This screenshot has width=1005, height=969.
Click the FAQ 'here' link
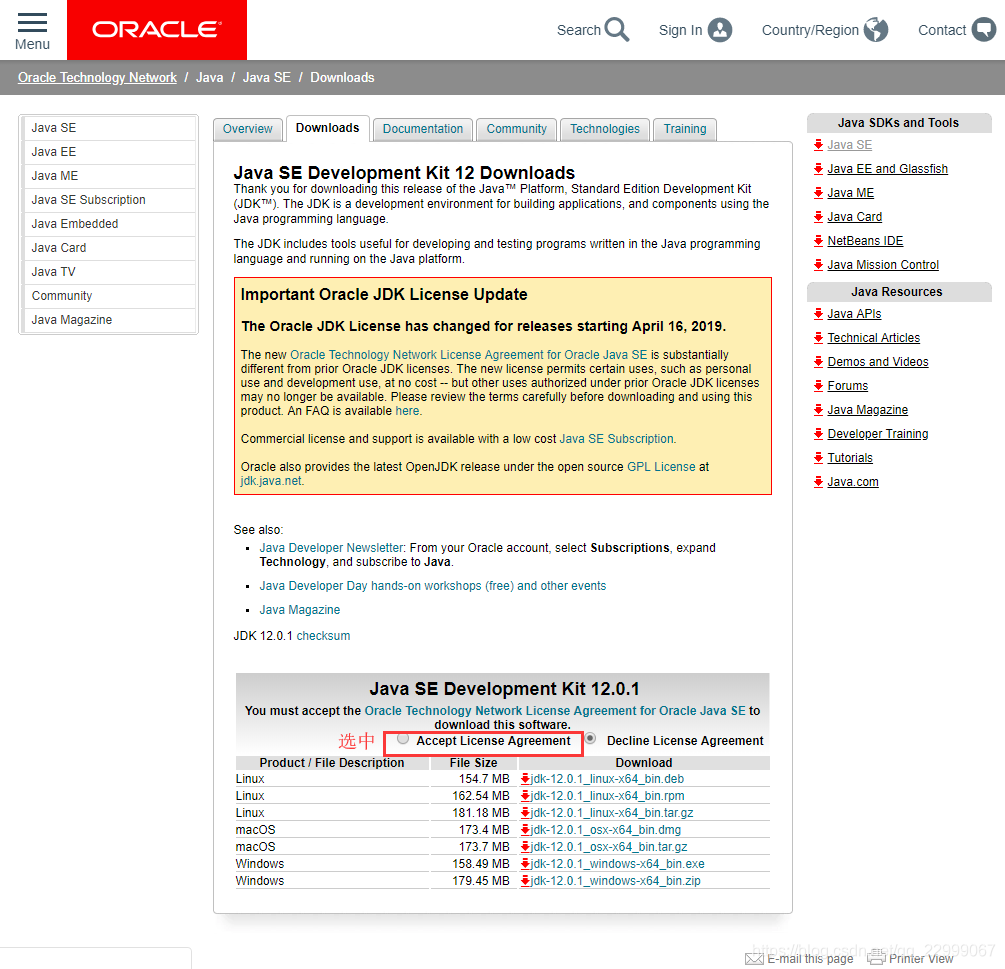point(407,411)
